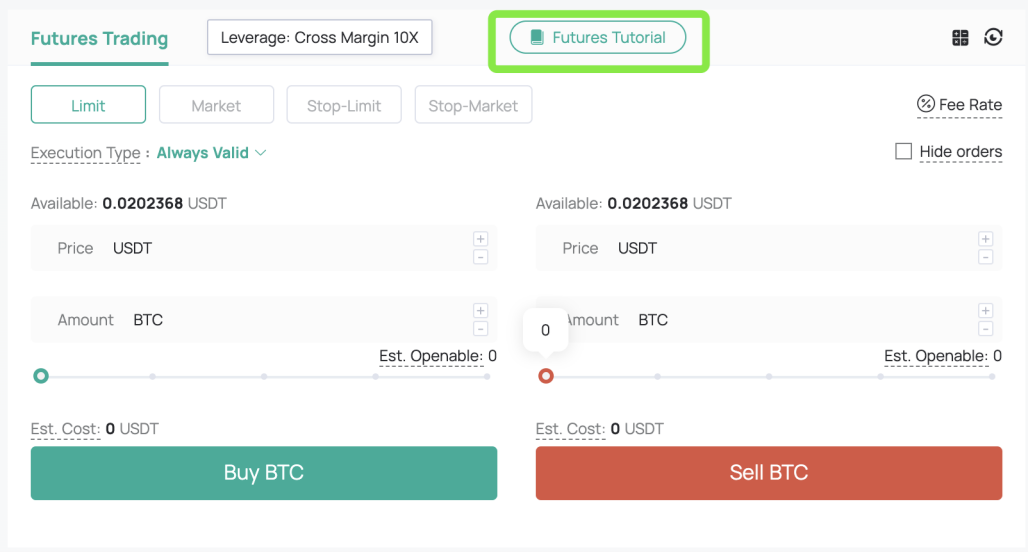Enable the Hide orders checkbox
Image resolution: width=1028 pixels, height=552 pixels.
tap(903, 151)
